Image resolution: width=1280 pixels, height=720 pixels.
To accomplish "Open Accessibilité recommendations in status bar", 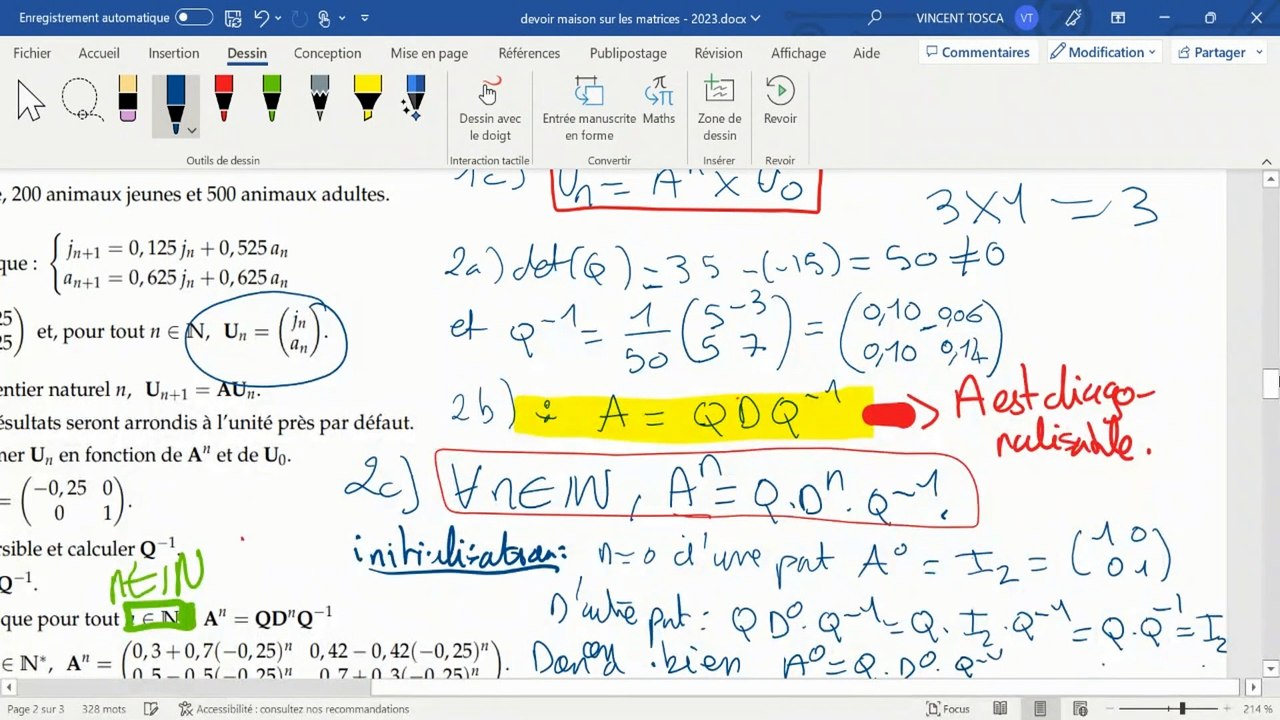I will pyautogui.click(x=294, y=709).
